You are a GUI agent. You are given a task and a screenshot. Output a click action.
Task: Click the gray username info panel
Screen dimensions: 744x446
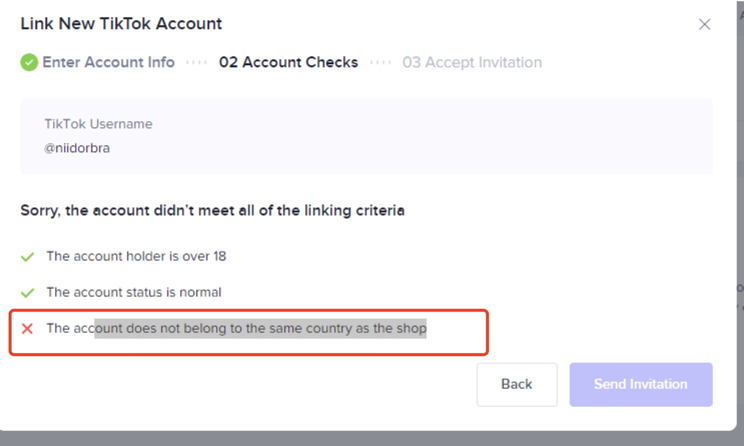coord(366,136)
